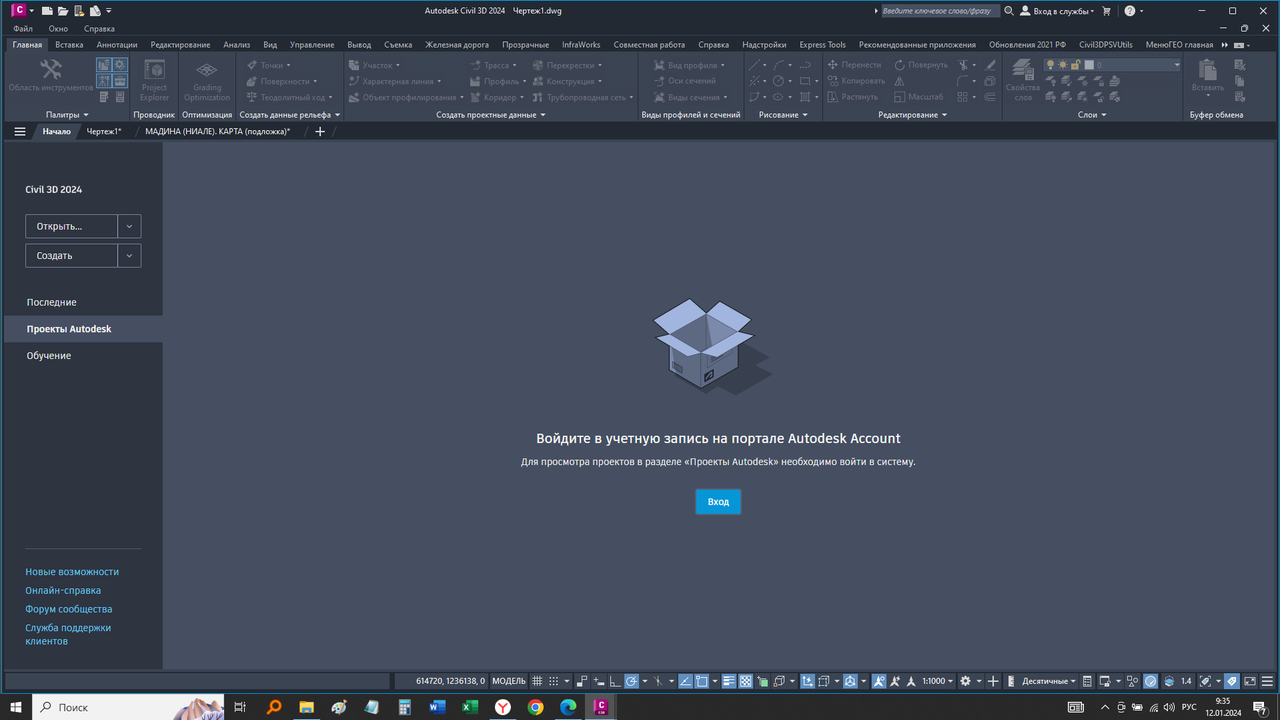Image resolution: width=1280 pixels, height=720 pixels.
Task: Open the layer name combo box in Слои
Action: [x=1112, y=65]
